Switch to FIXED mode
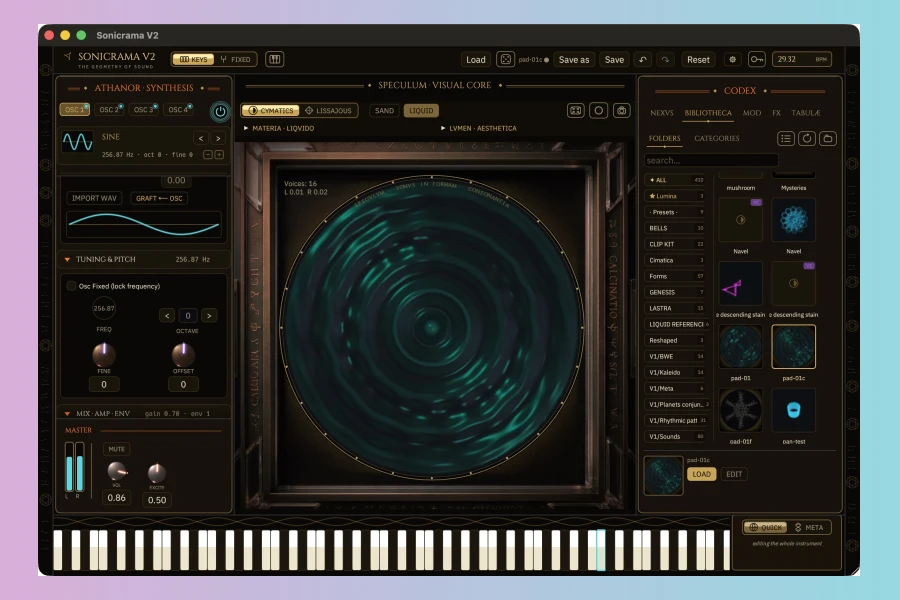Viewport: 900px width, 600px height. [x=235, y=59]
